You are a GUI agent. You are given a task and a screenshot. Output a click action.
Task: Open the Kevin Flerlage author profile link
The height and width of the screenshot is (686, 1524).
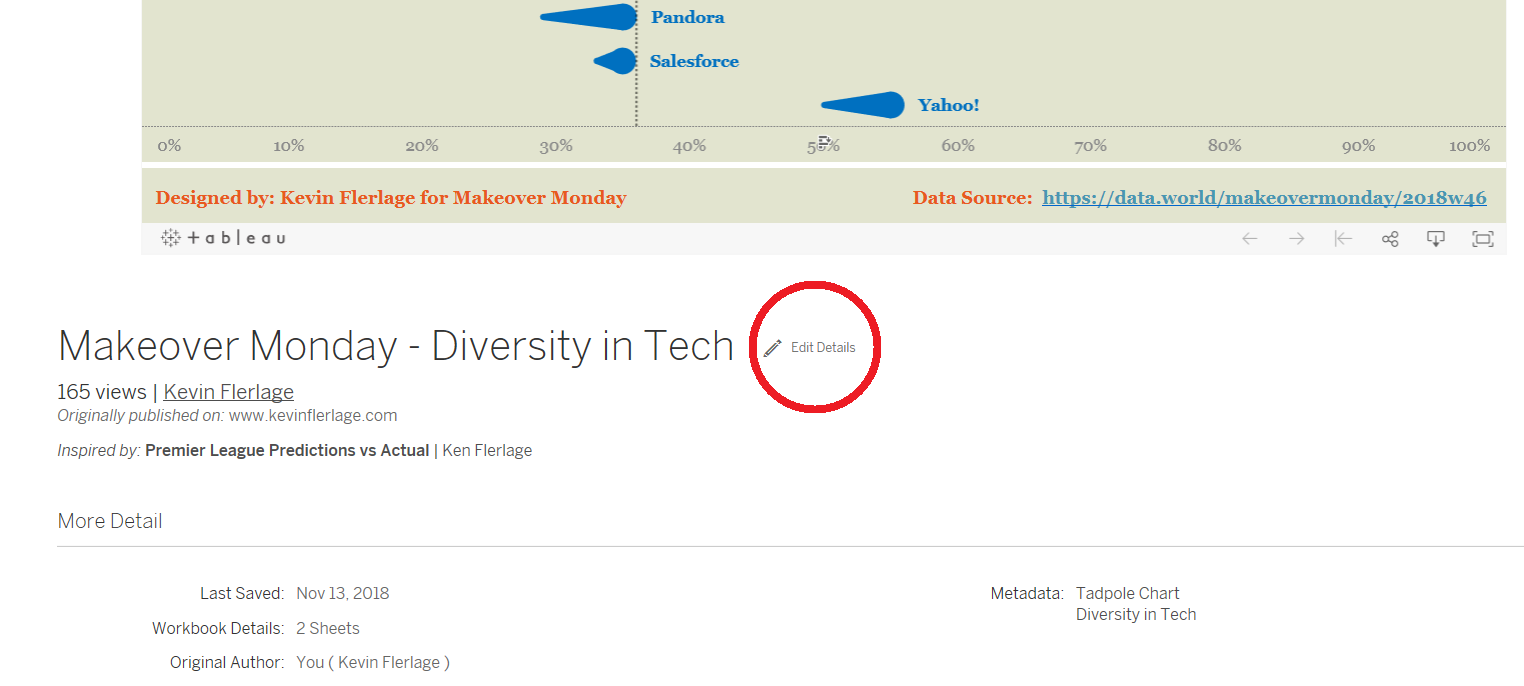(x=229, y=392)
